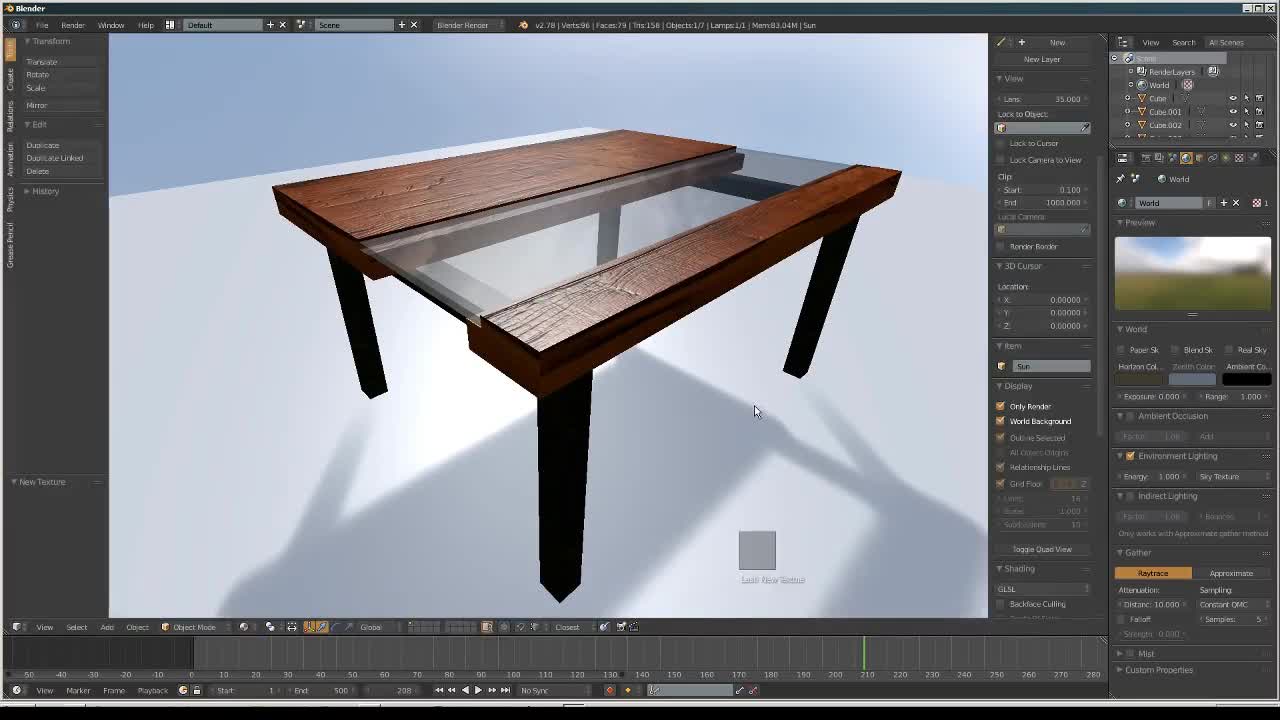Enable Lock Camera to View checkbox

[1001, 159]
